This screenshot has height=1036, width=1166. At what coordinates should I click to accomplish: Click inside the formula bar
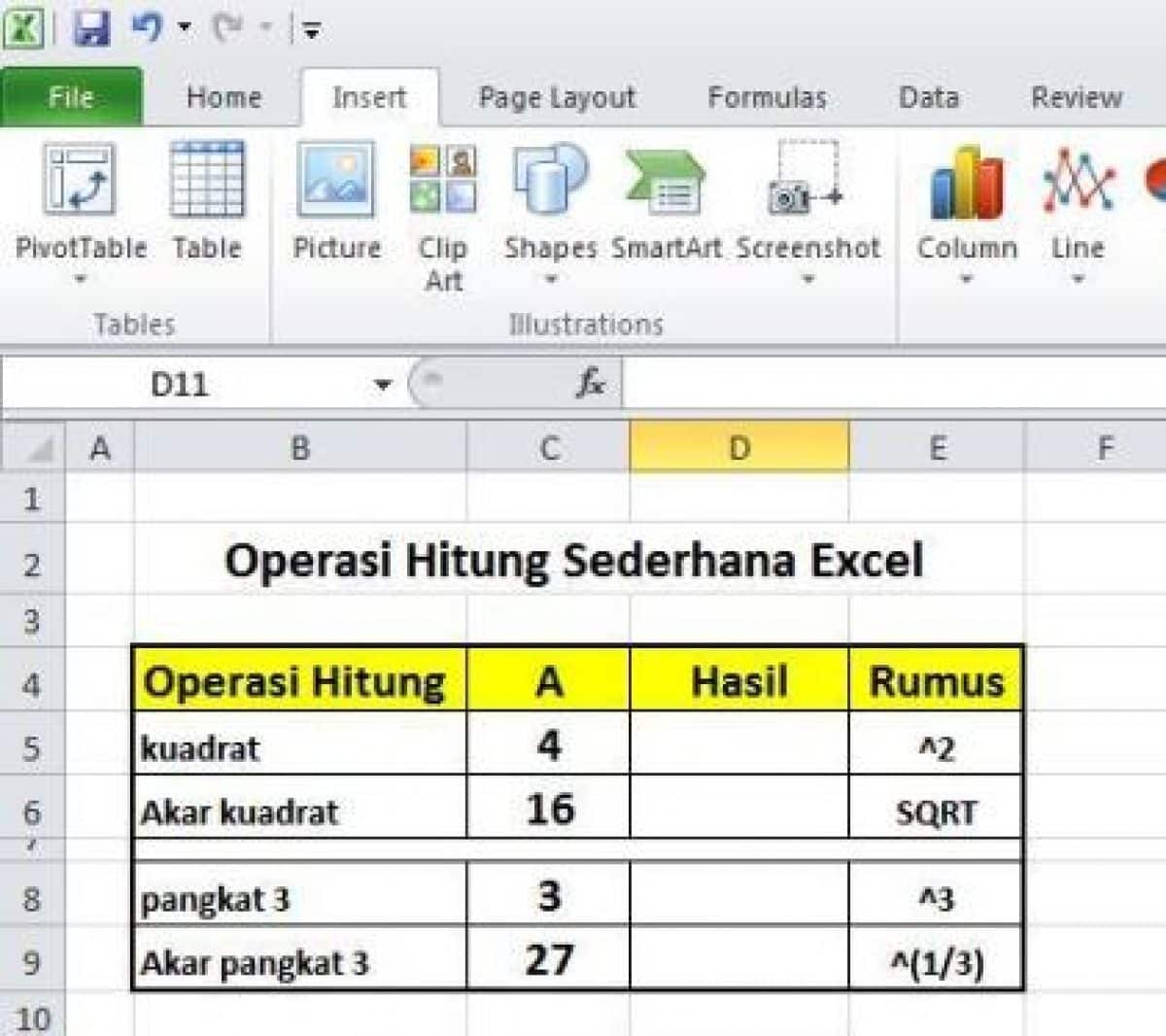point(894,385)
